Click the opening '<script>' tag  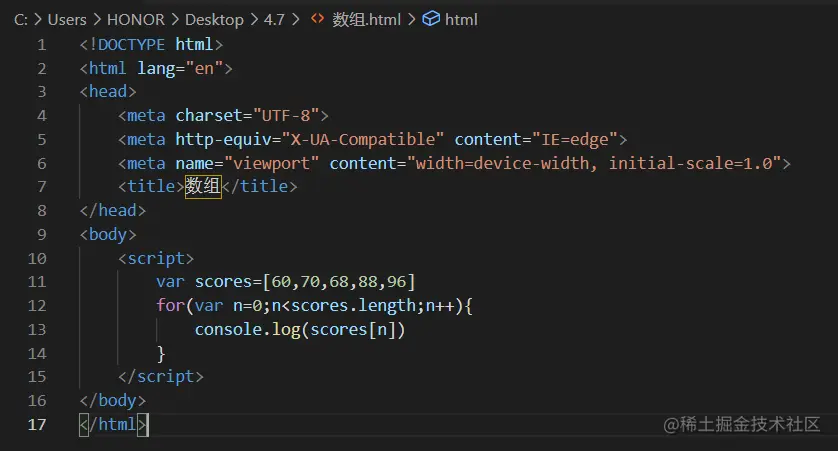click(x=156, y=259)
